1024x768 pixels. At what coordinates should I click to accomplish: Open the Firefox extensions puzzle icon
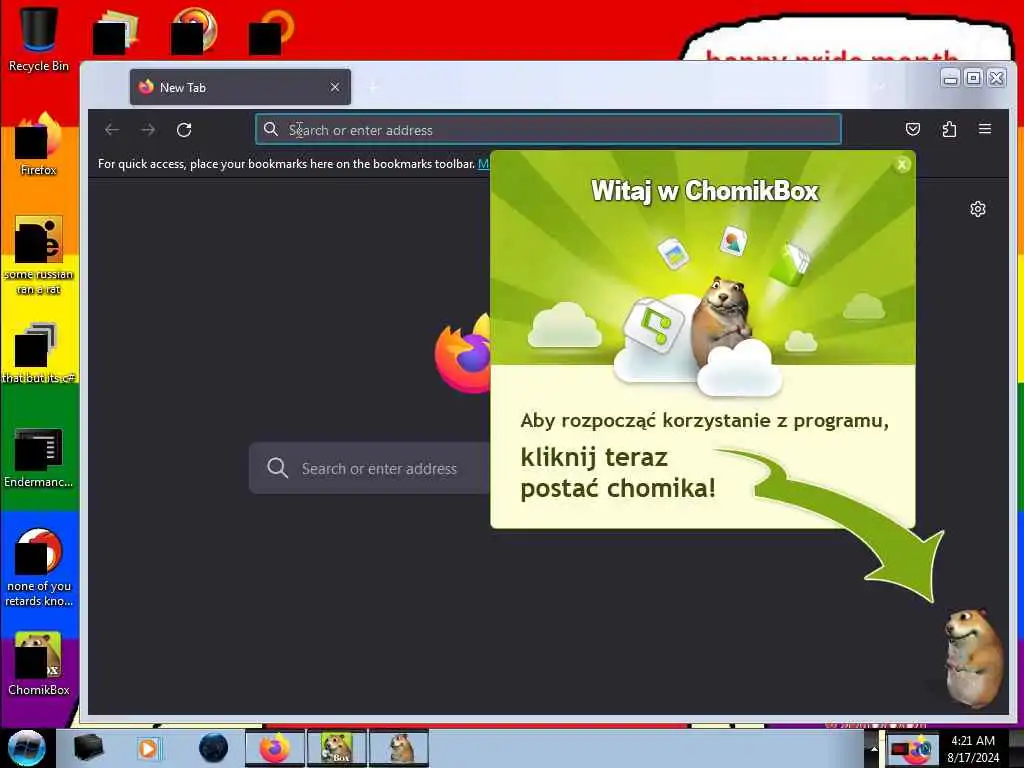(949, 129)
